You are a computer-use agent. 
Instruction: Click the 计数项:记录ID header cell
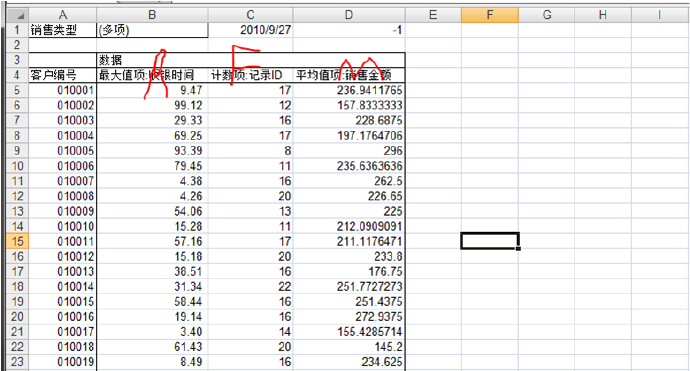click(x=250, y=75)
